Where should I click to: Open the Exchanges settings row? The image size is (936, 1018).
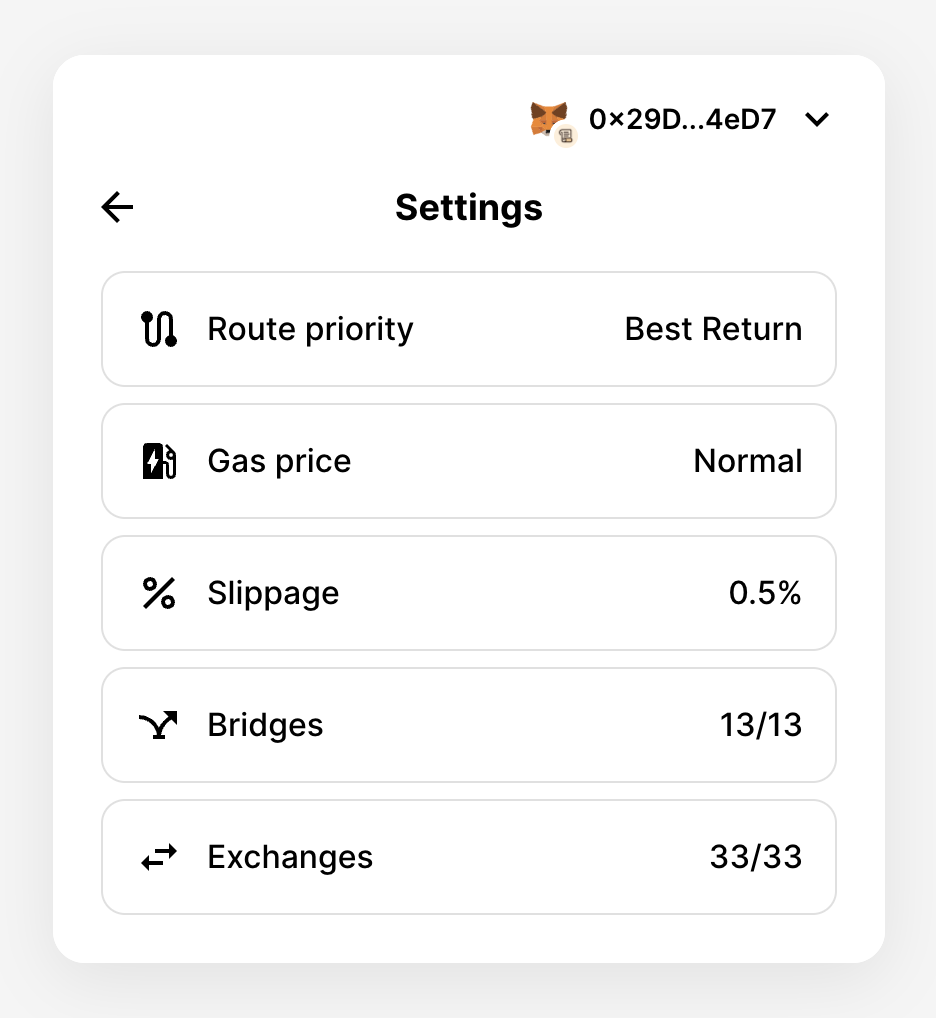pos(469,857)
